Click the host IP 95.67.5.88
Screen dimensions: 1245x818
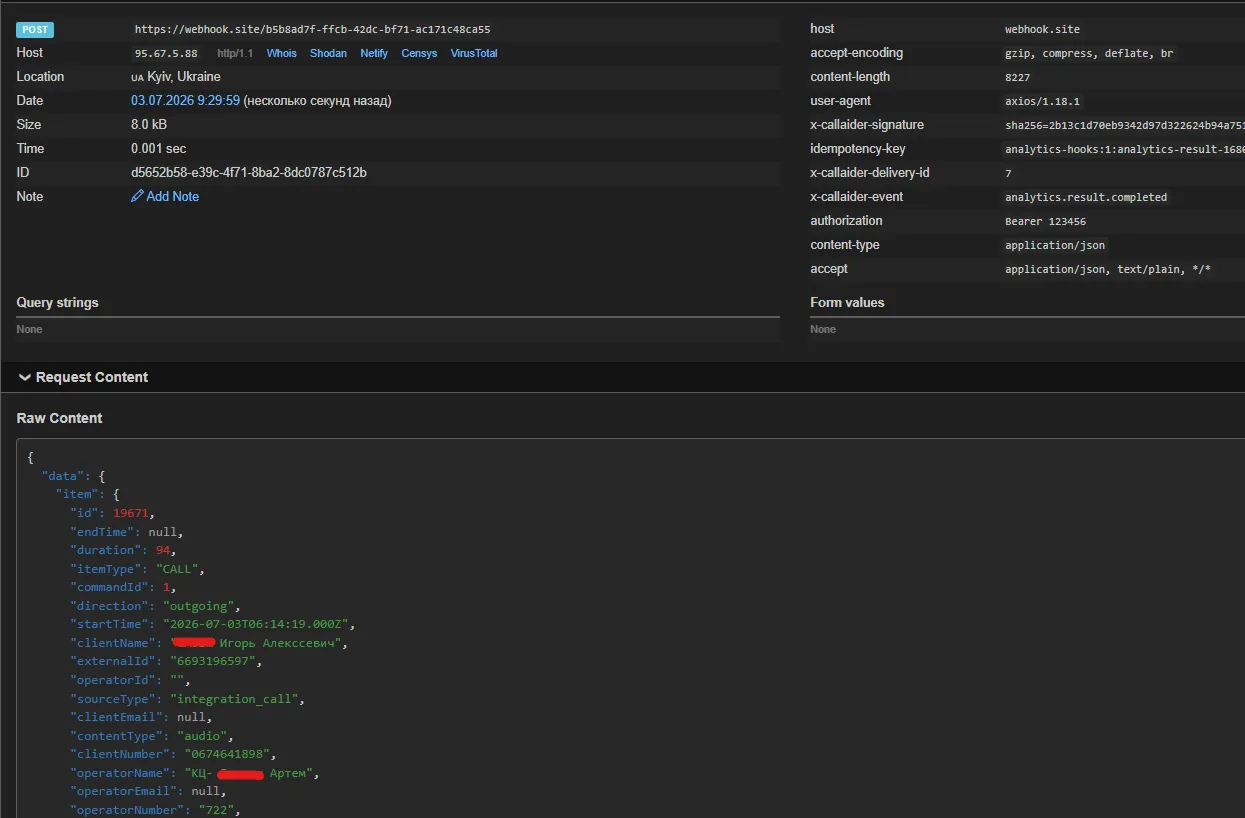166,53
